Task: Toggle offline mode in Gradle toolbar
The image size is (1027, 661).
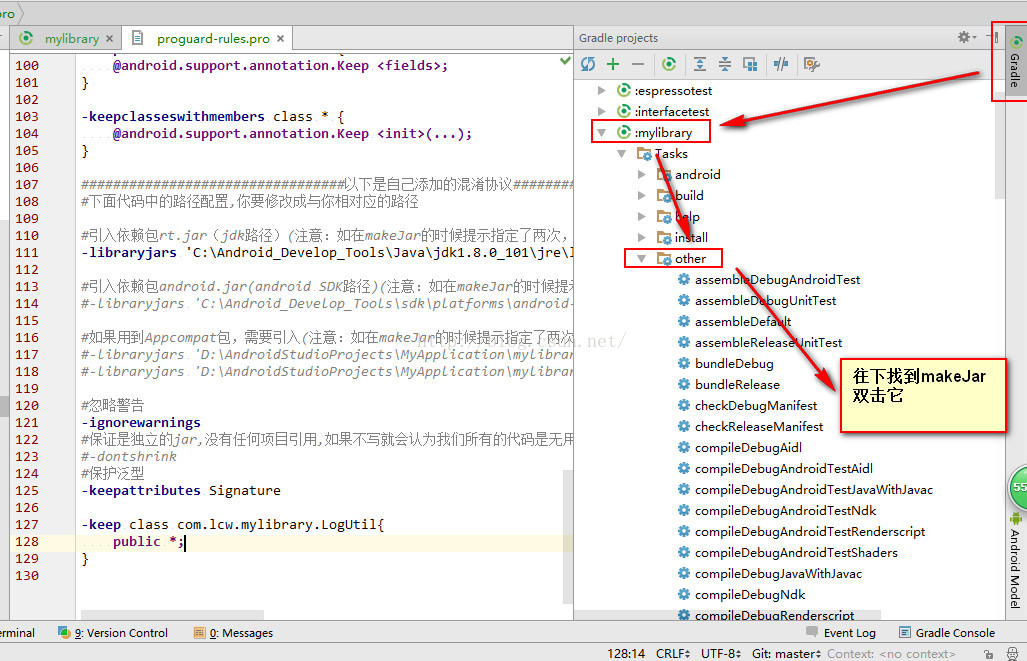Action: [783, 64]
